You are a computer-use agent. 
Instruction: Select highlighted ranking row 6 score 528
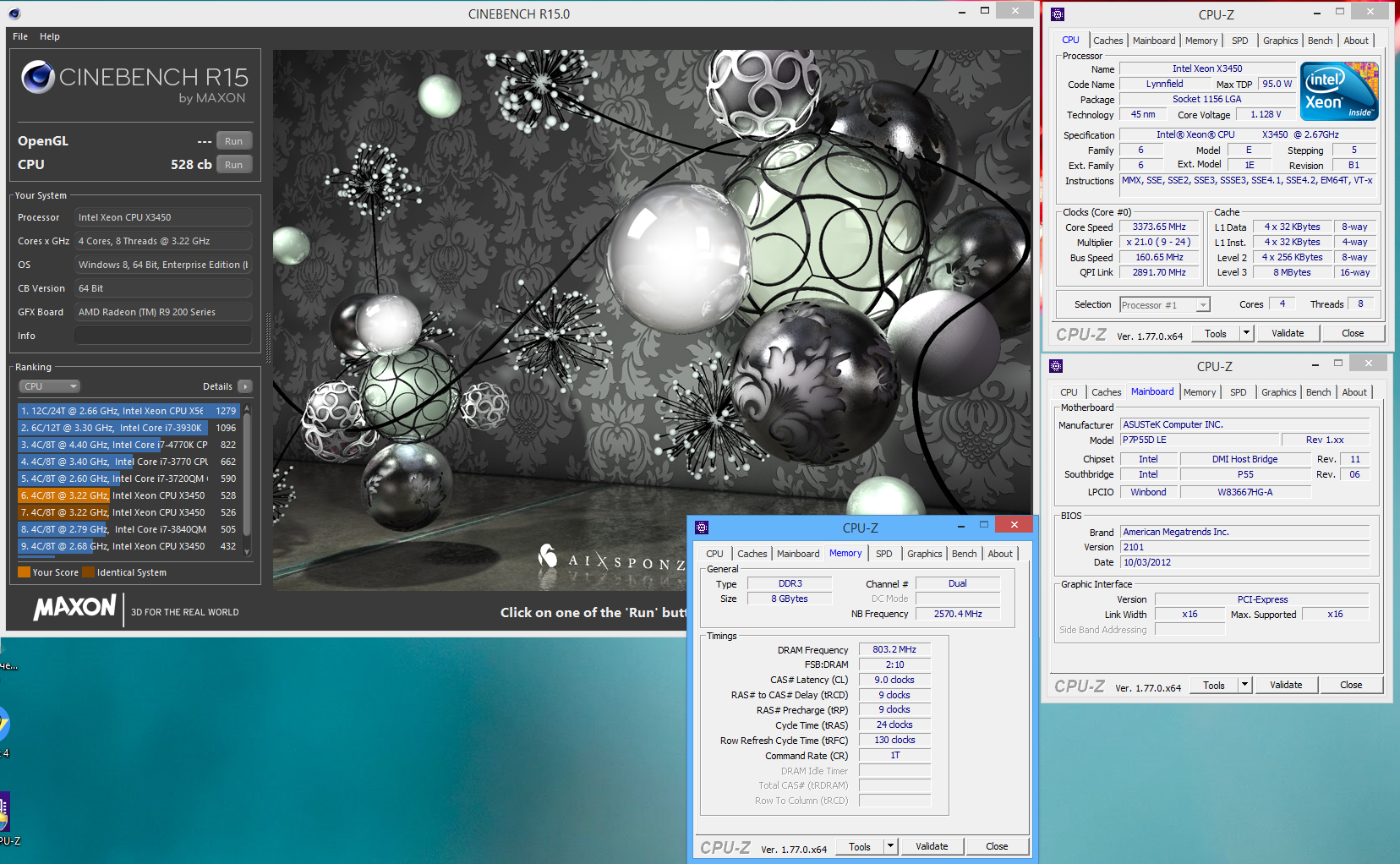129,495
